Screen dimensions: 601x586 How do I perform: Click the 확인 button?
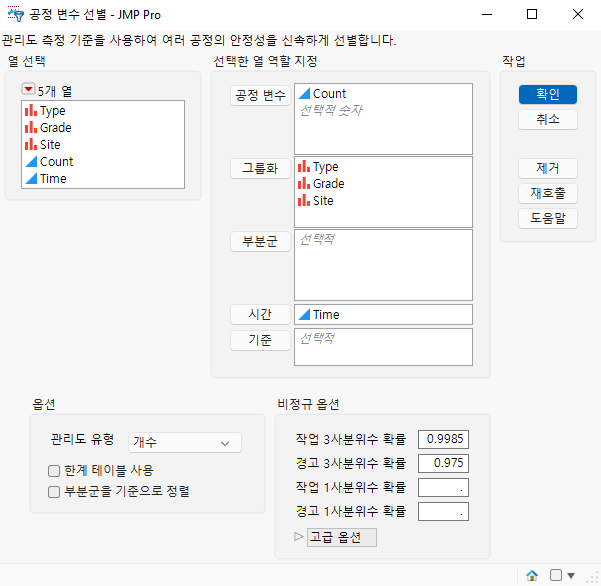click(548, 94)
